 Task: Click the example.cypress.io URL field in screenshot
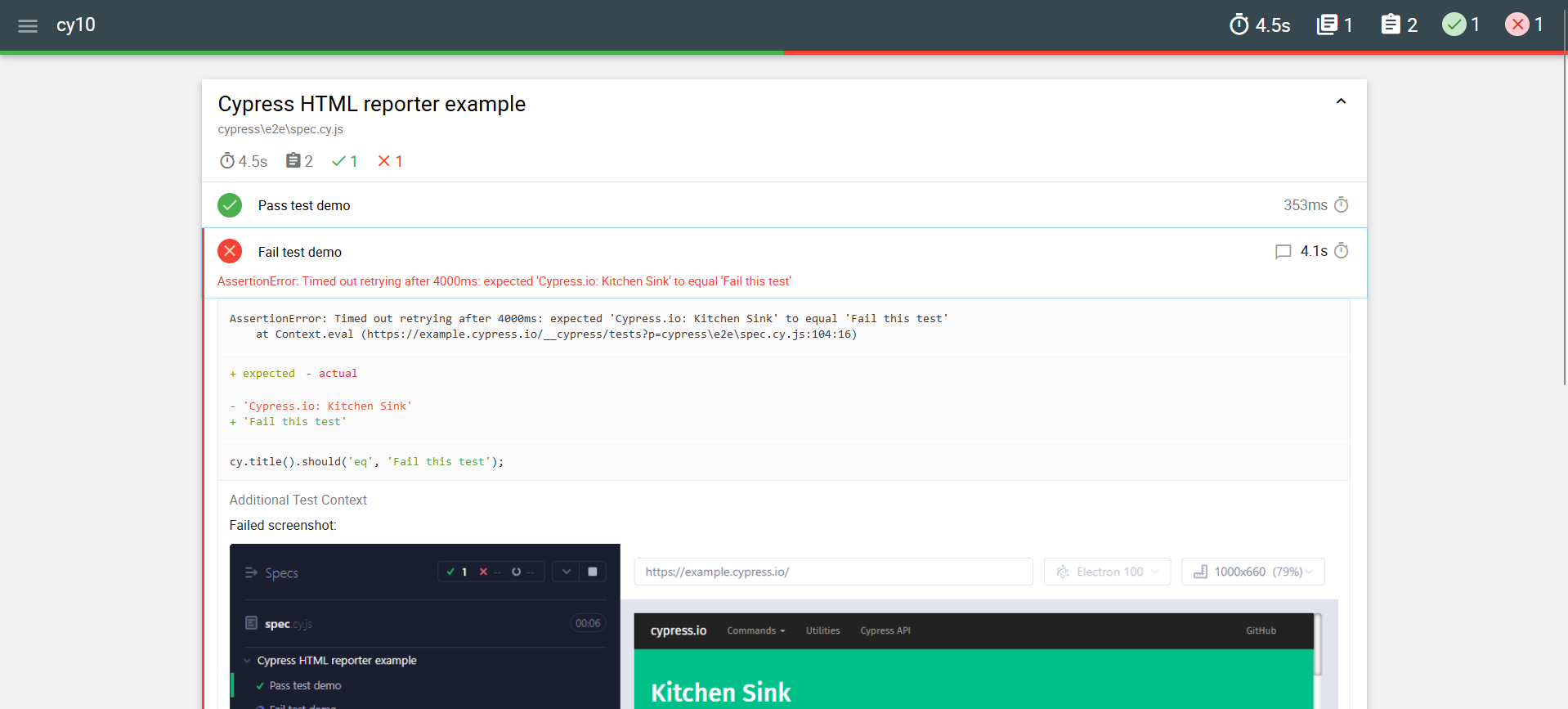(x=833, y=572)
